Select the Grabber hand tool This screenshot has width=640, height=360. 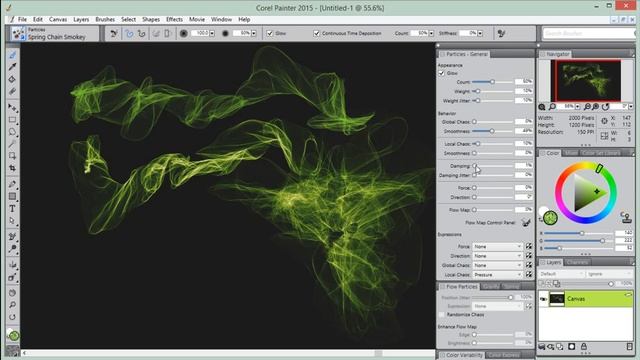point(12,293)
